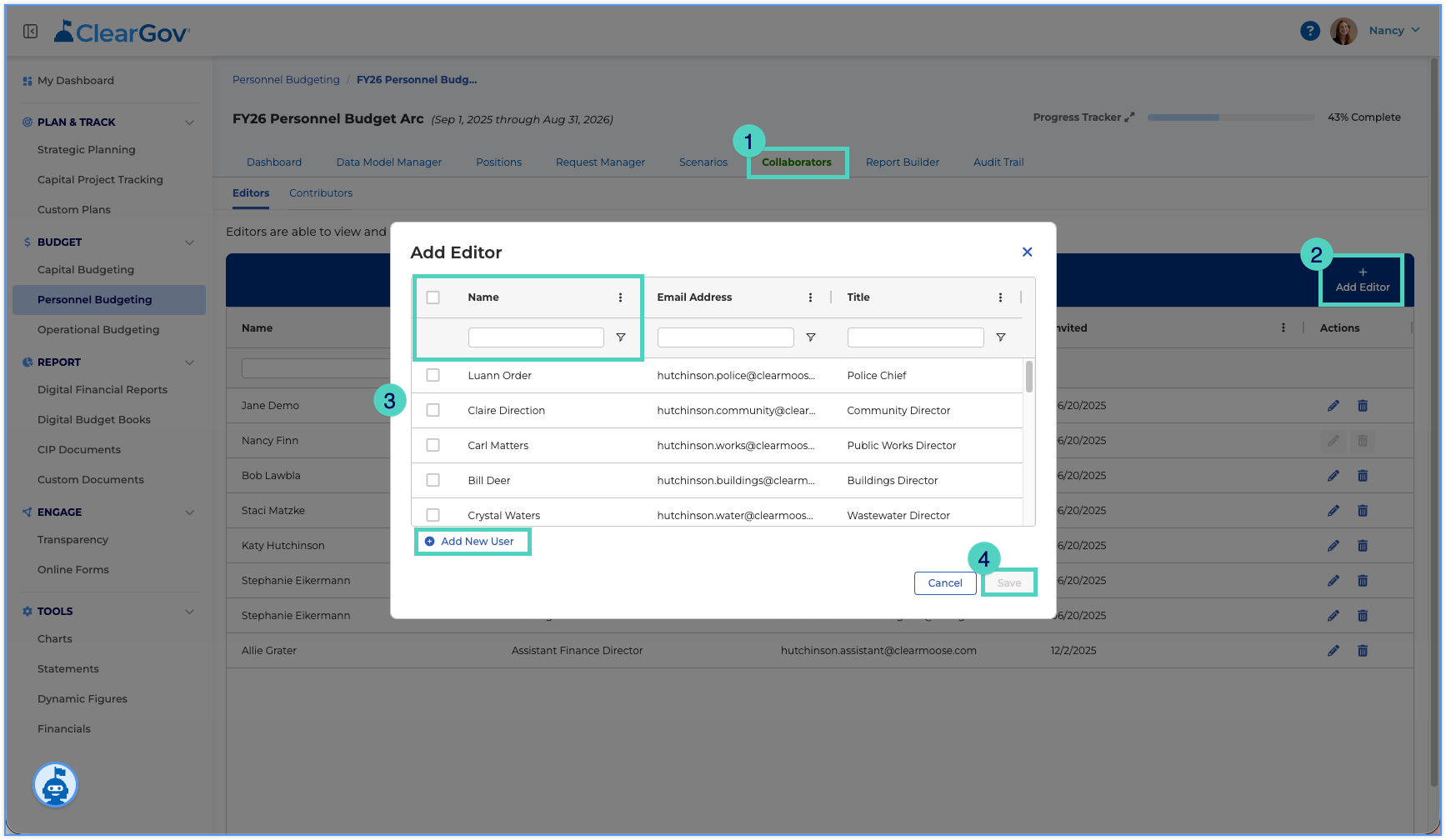Screen dimensions: 1446x840
Task: Open the Email Address column options menu
Action: [x=810, y=297]
